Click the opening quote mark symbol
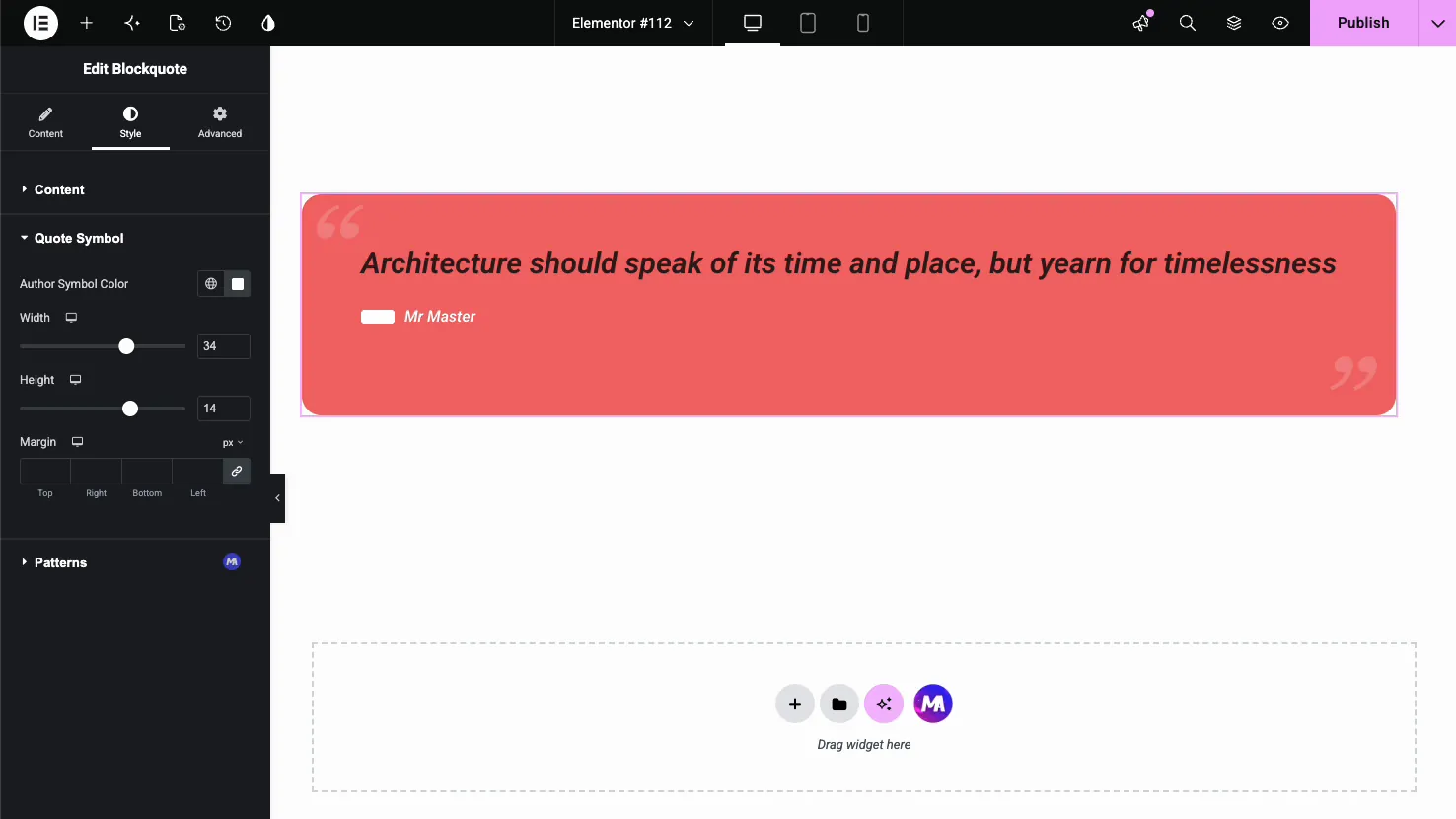This screenshot has height=819, width=1456. click(339, 222)
